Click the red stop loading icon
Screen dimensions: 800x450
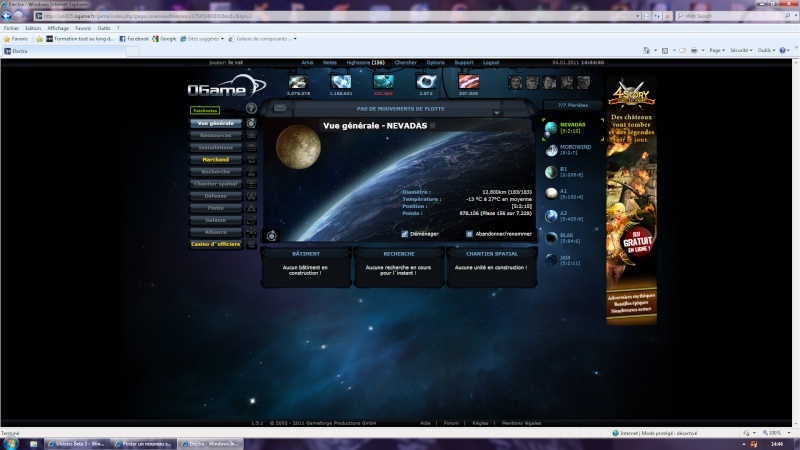(667, 16)
